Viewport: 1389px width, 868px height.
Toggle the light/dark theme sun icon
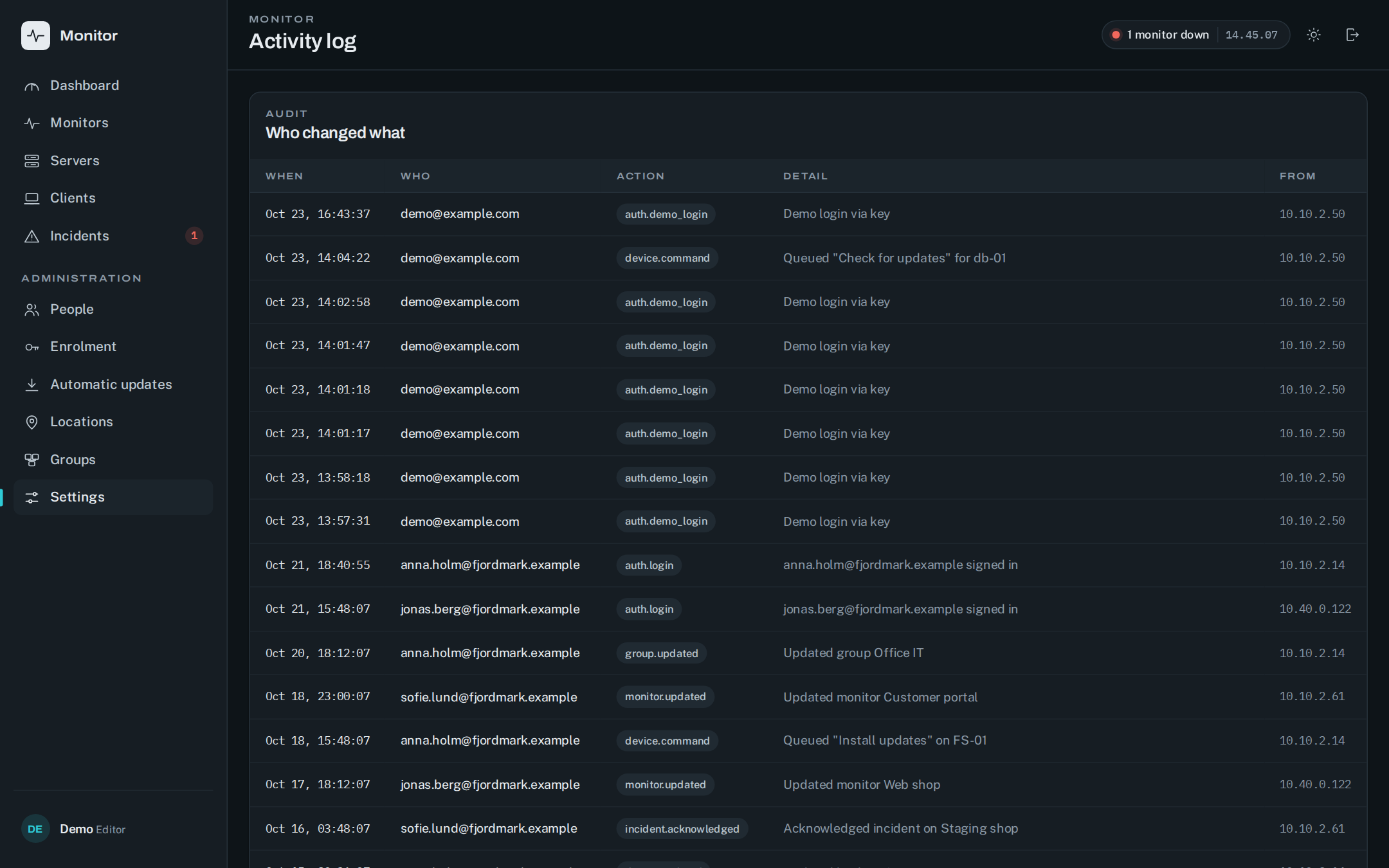[1314, 35]
